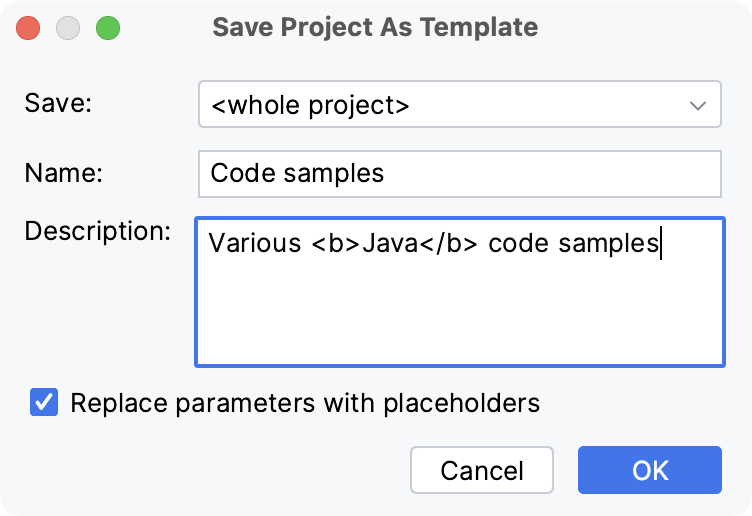Click the 'Save Project As Template' title
Image resolution: width=752 pixels, height=516 pixels.
(375, 28)
